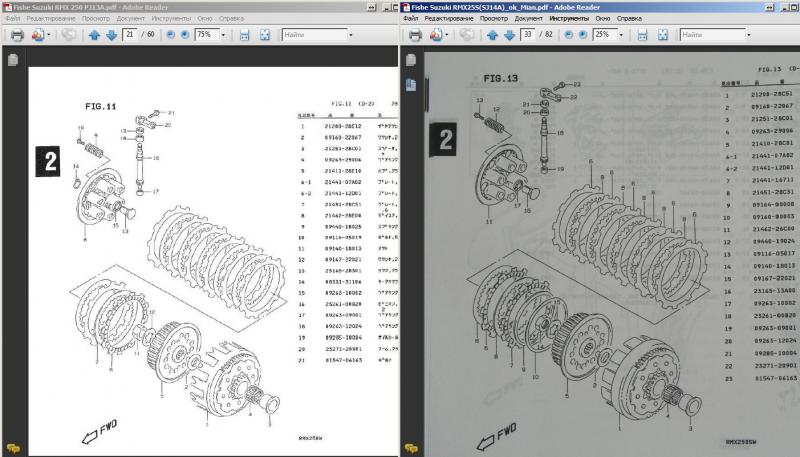Click page number field showing 33

click(x=528, y=34)
